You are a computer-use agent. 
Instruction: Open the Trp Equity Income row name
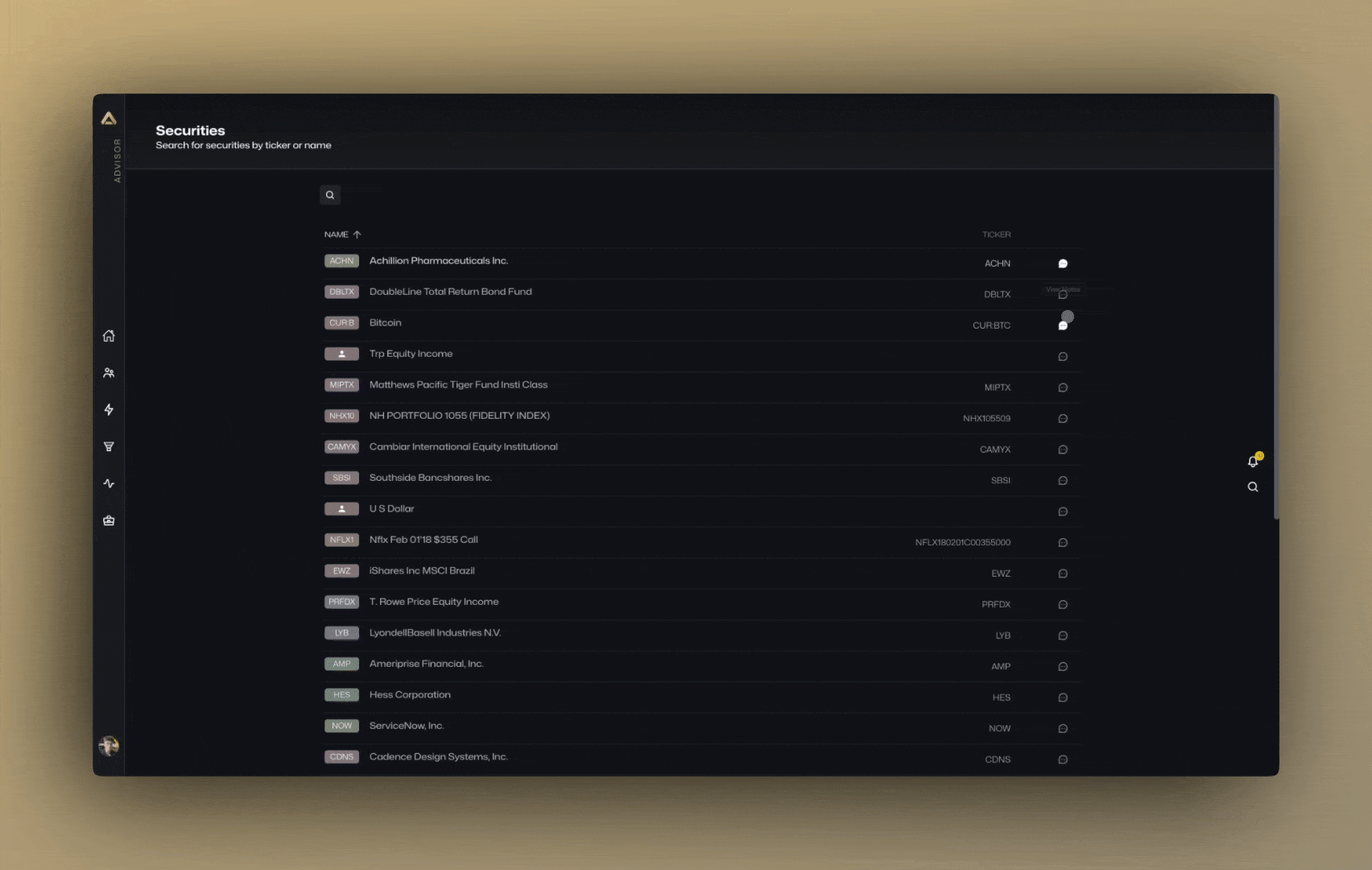pyautogui.click(x=411, y=354)
